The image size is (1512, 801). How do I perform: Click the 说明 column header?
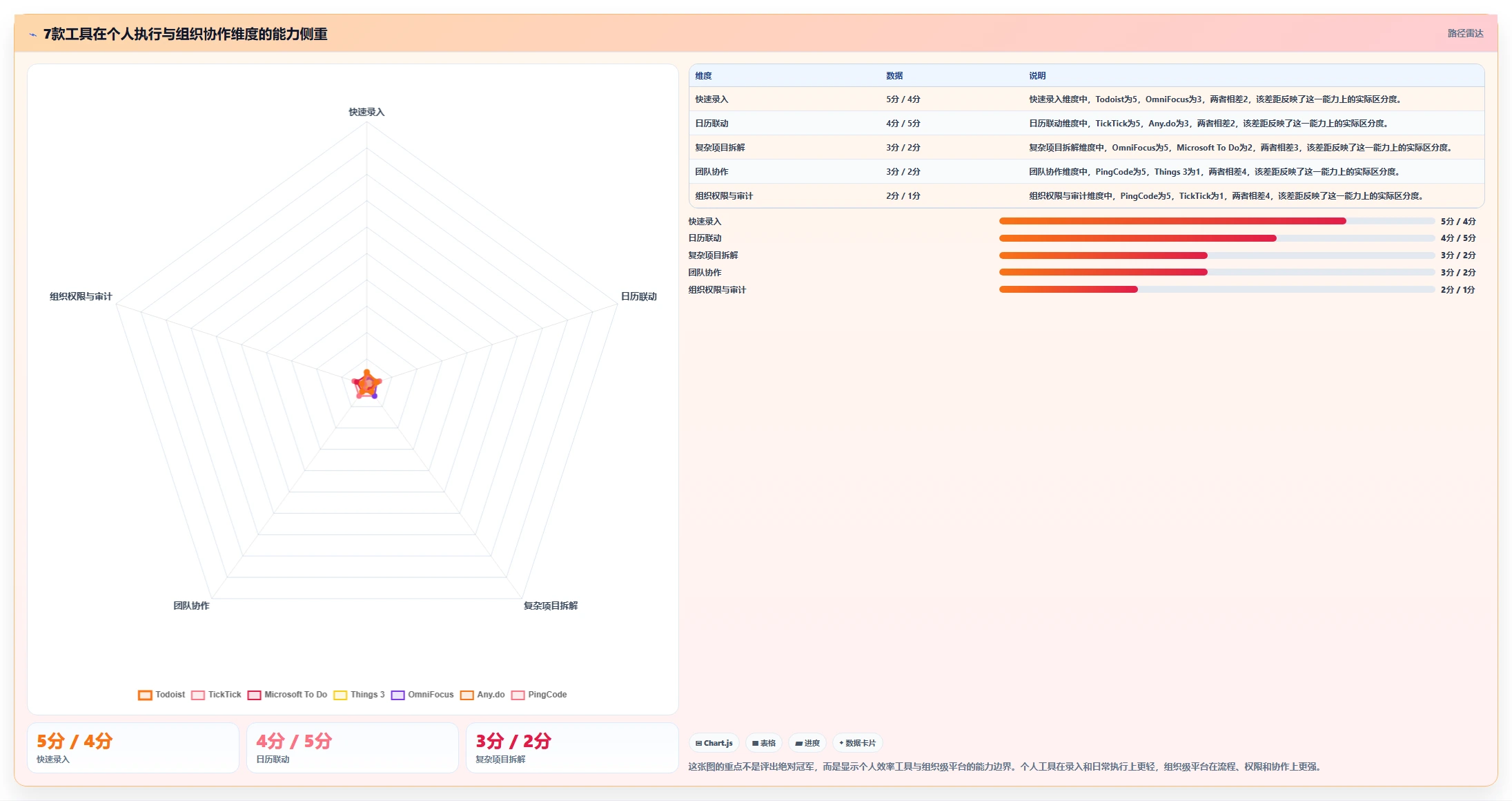(x=1037, y=76)
